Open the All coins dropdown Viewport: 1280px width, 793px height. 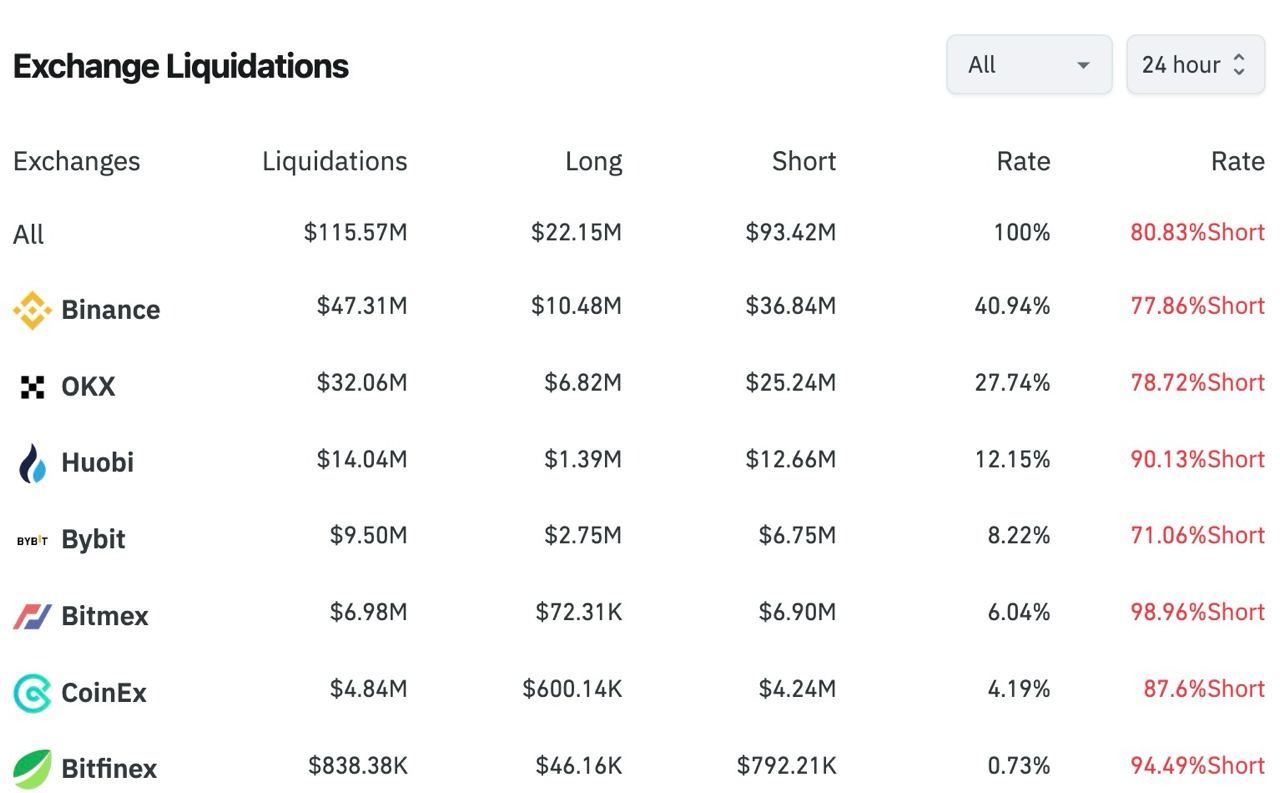1029,65
